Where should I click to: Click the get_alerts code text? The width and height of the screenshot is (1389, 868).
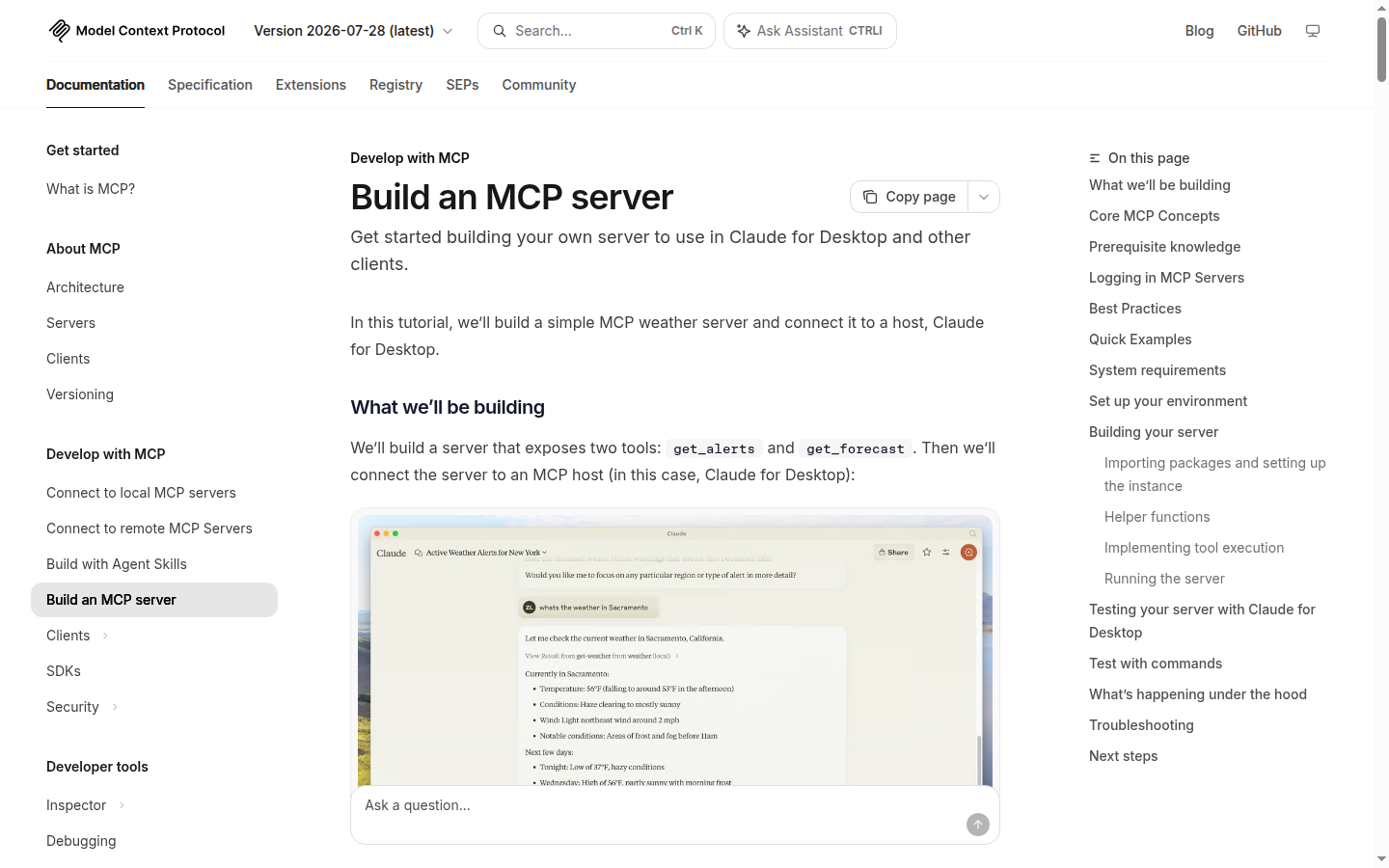coord(714,448)
